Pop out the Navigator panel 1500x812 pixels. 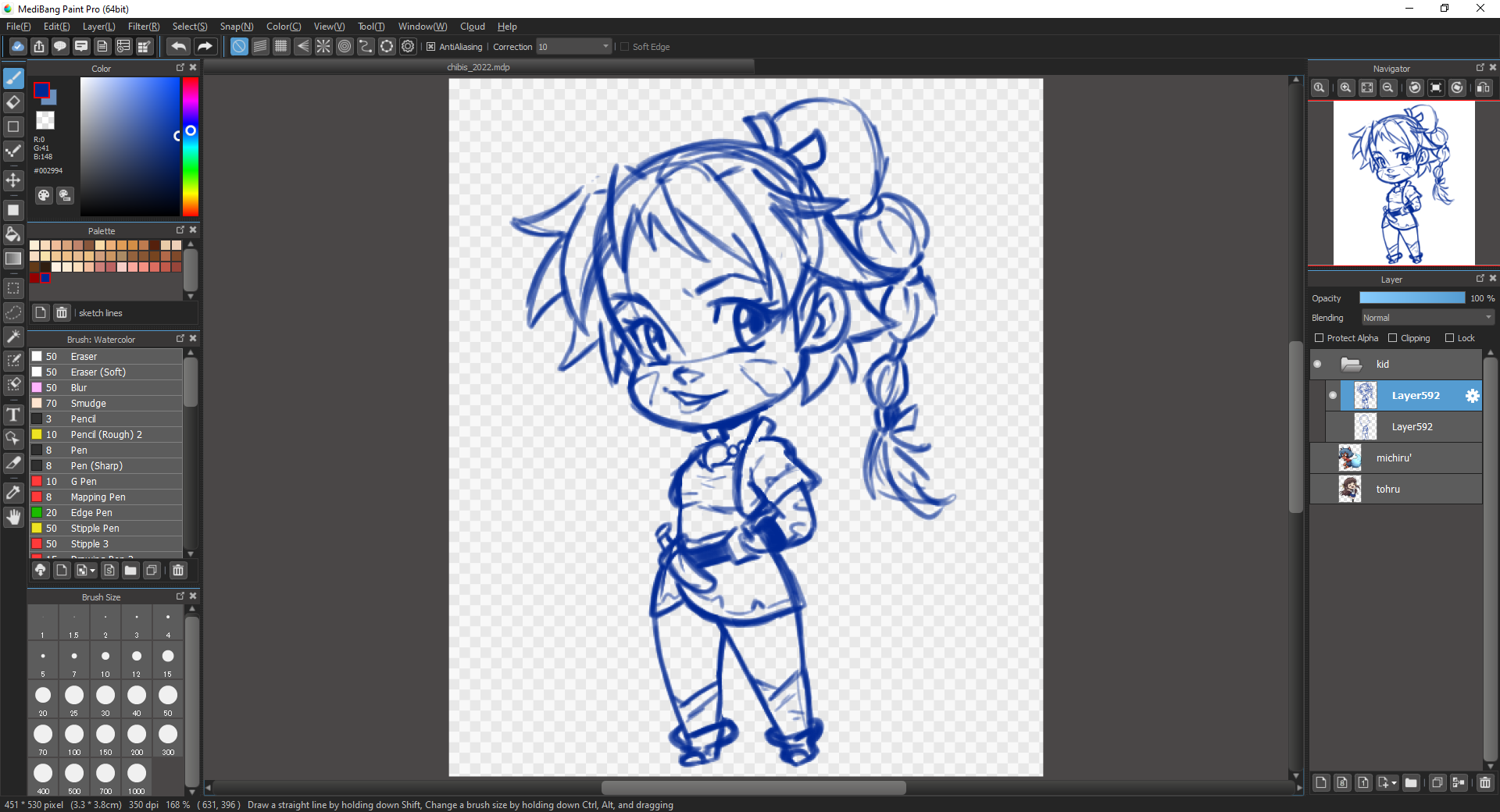(1480, 68)
